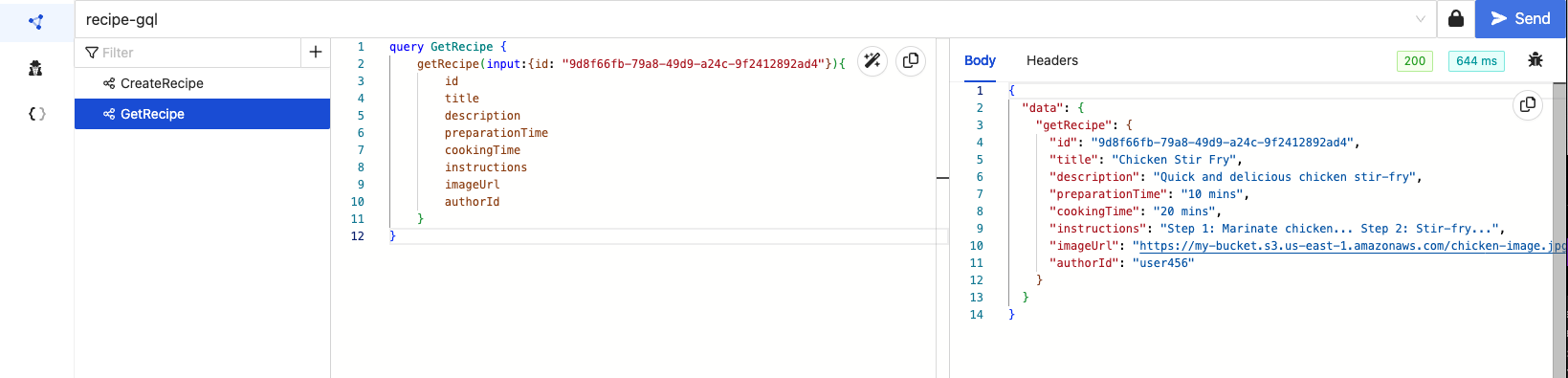Add a new request with plus icon
Image resolution: width=1568 pixels, height=378 pixels.
(316, 53)
